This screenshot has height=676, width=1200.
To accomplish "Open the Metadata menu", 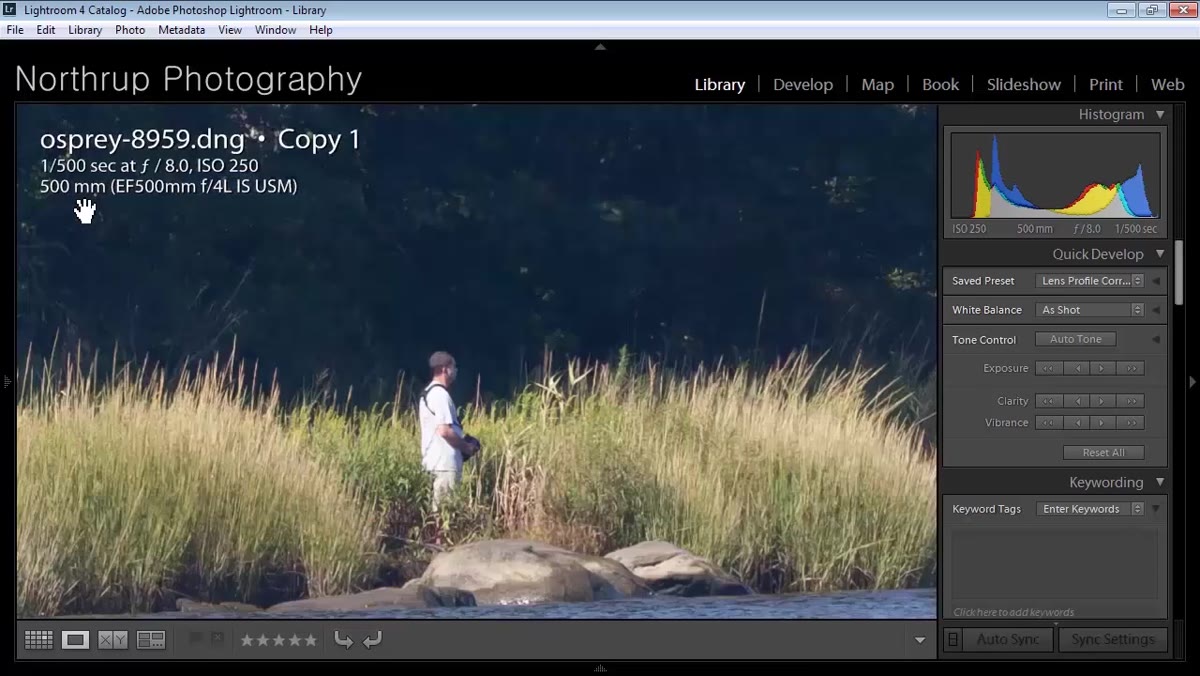I will pos(181,30).
